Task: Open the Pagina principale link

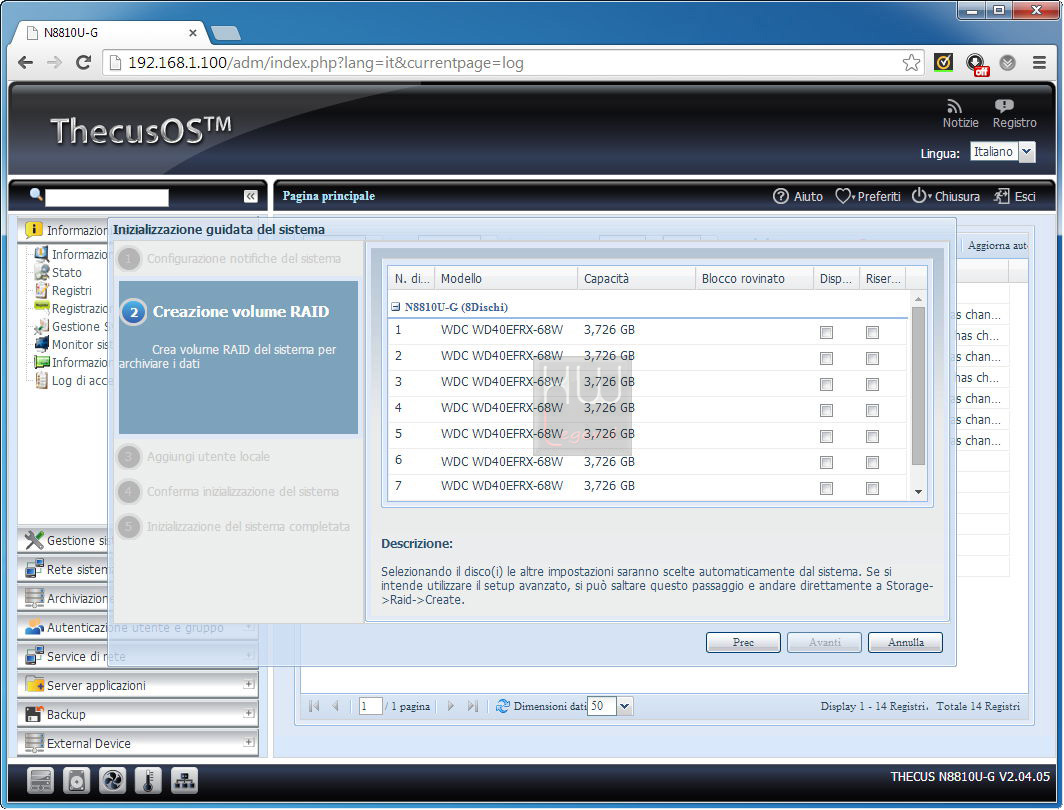Action: point(328,196)
